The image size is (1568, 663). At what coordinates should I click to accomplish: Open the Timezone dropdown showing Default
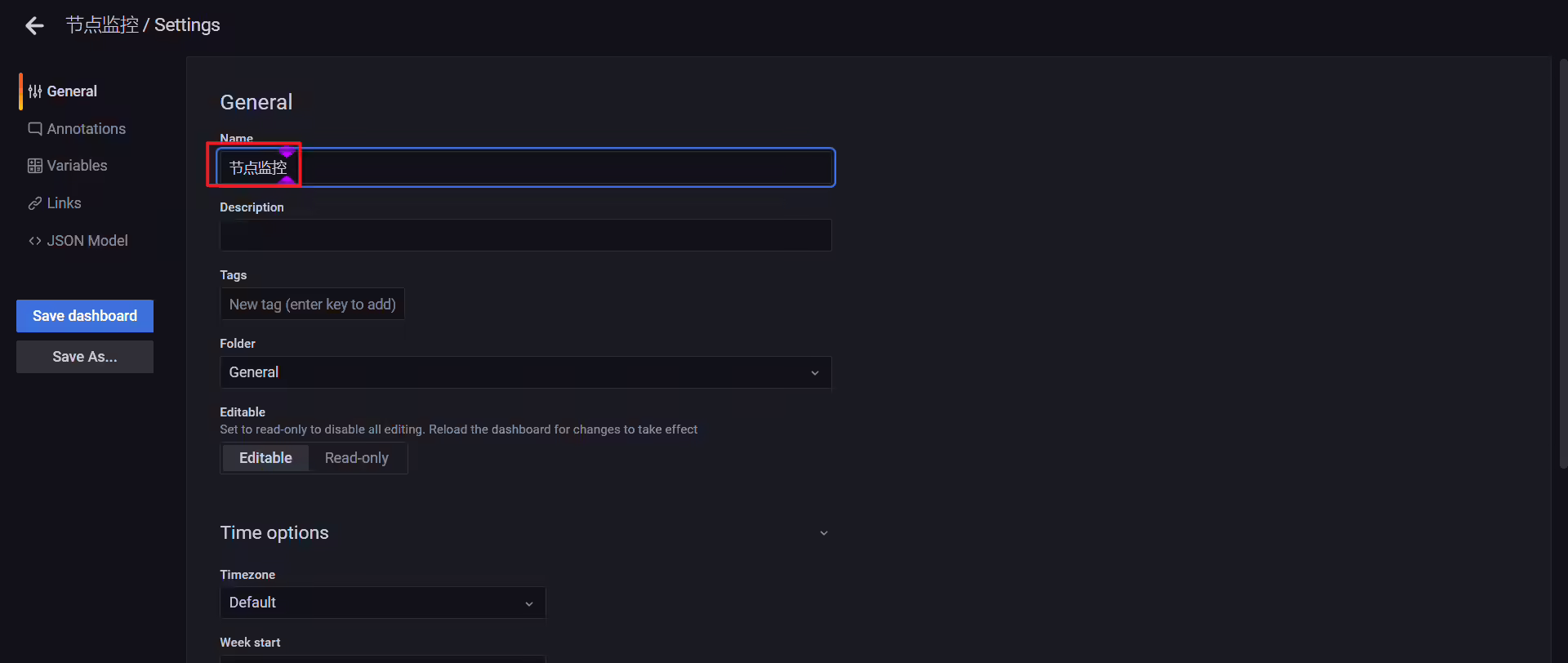click(383, 603)
